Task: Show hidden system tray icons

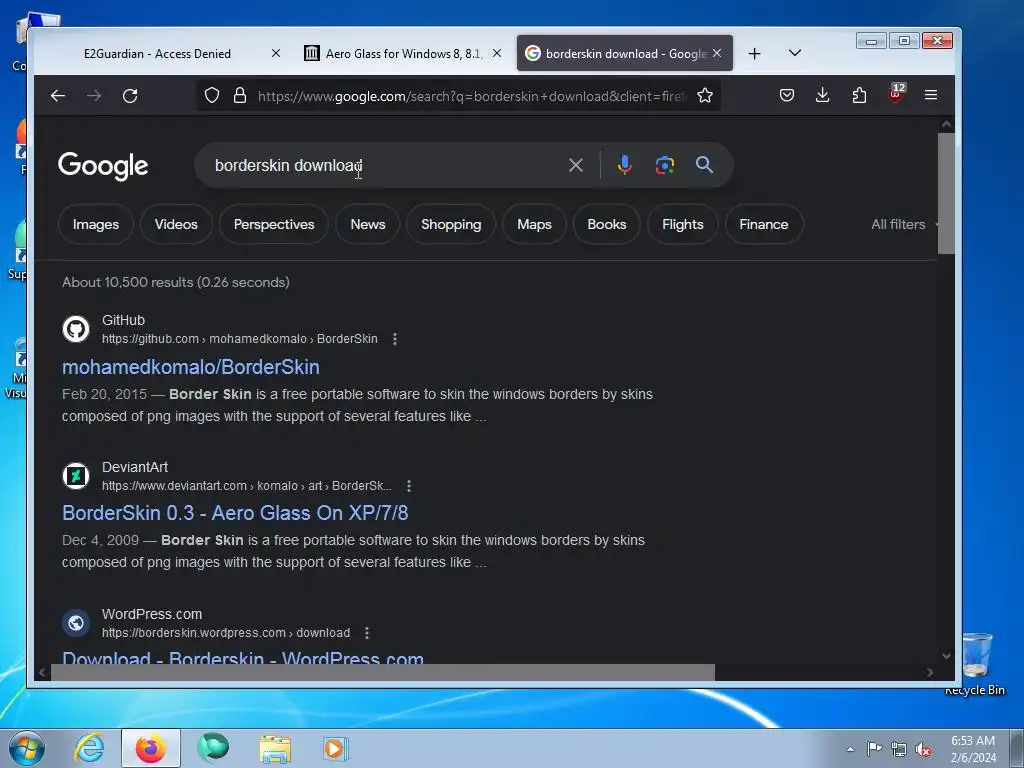Action: point(850,749)
